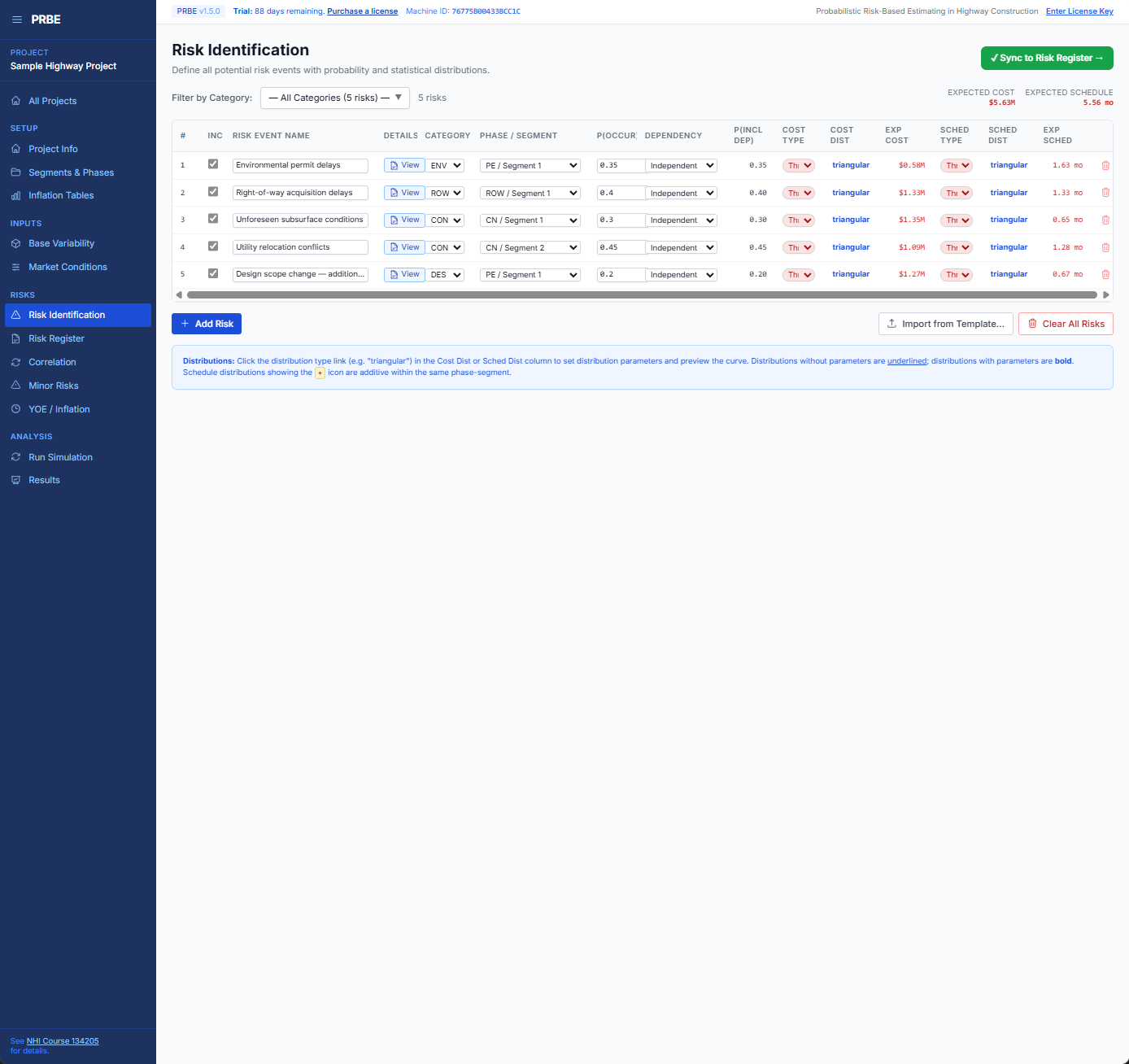The width and height of the screenshot is (1129, 1064).
Task: Uncheck INC for "Right-of-way acquisition delays"
Action: tap(213, 191)
